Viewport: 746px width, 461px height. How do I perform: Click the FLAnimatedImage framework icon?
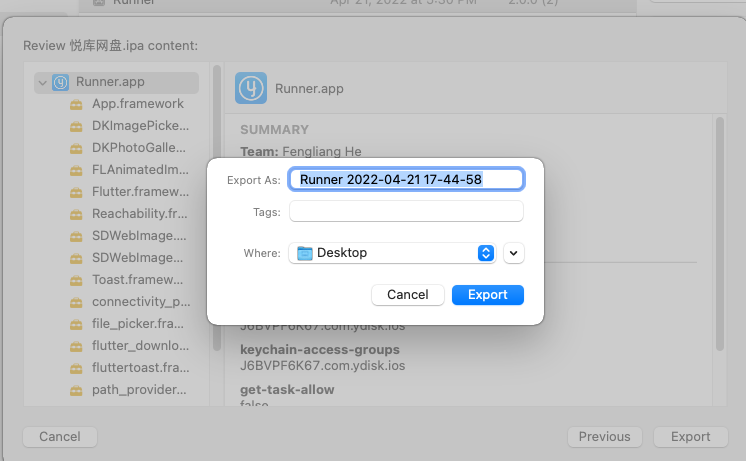coord(76,170)
